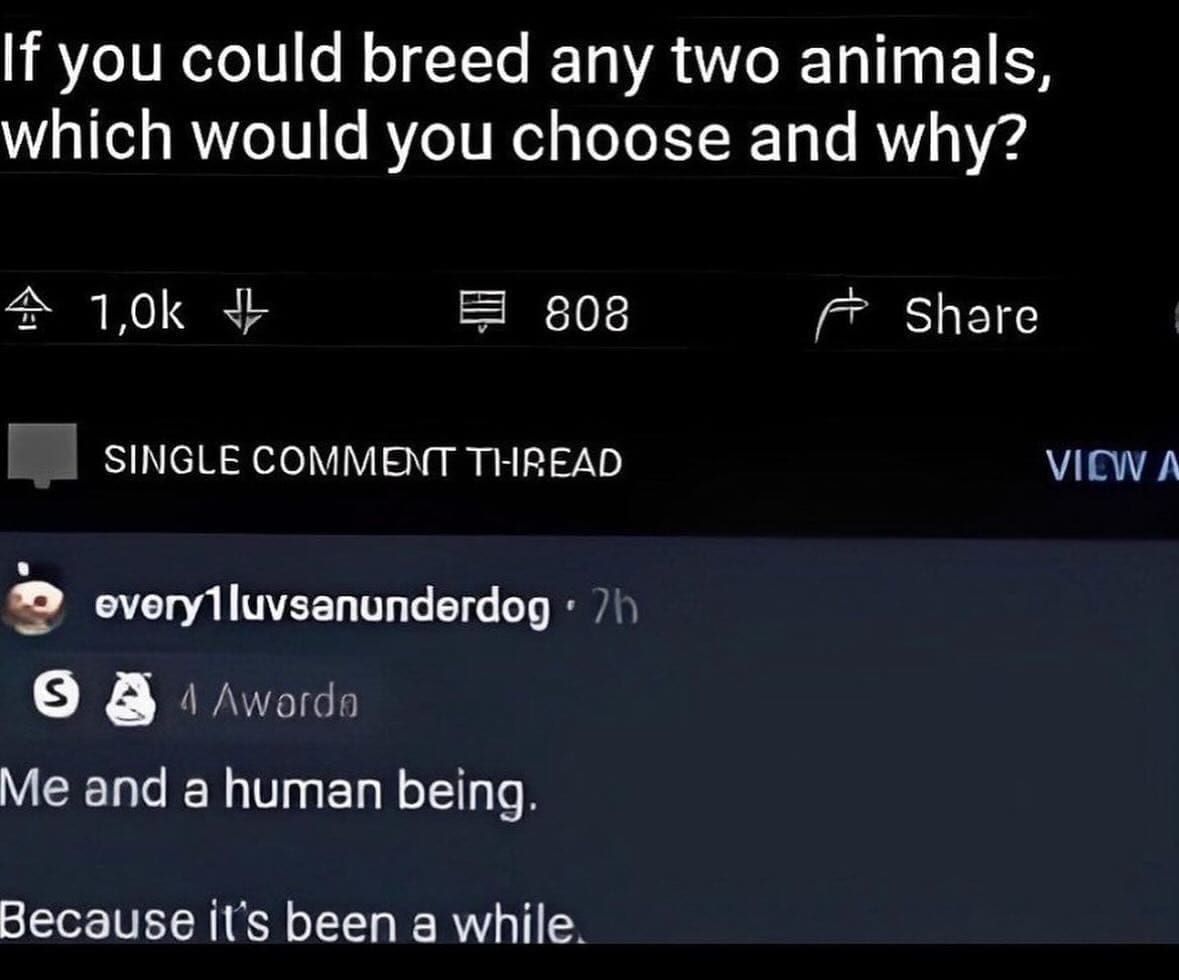The width and height of the screenshot is (1179, 980).
Task: Click the commenter's Reddit avatar
Action: 33,605
